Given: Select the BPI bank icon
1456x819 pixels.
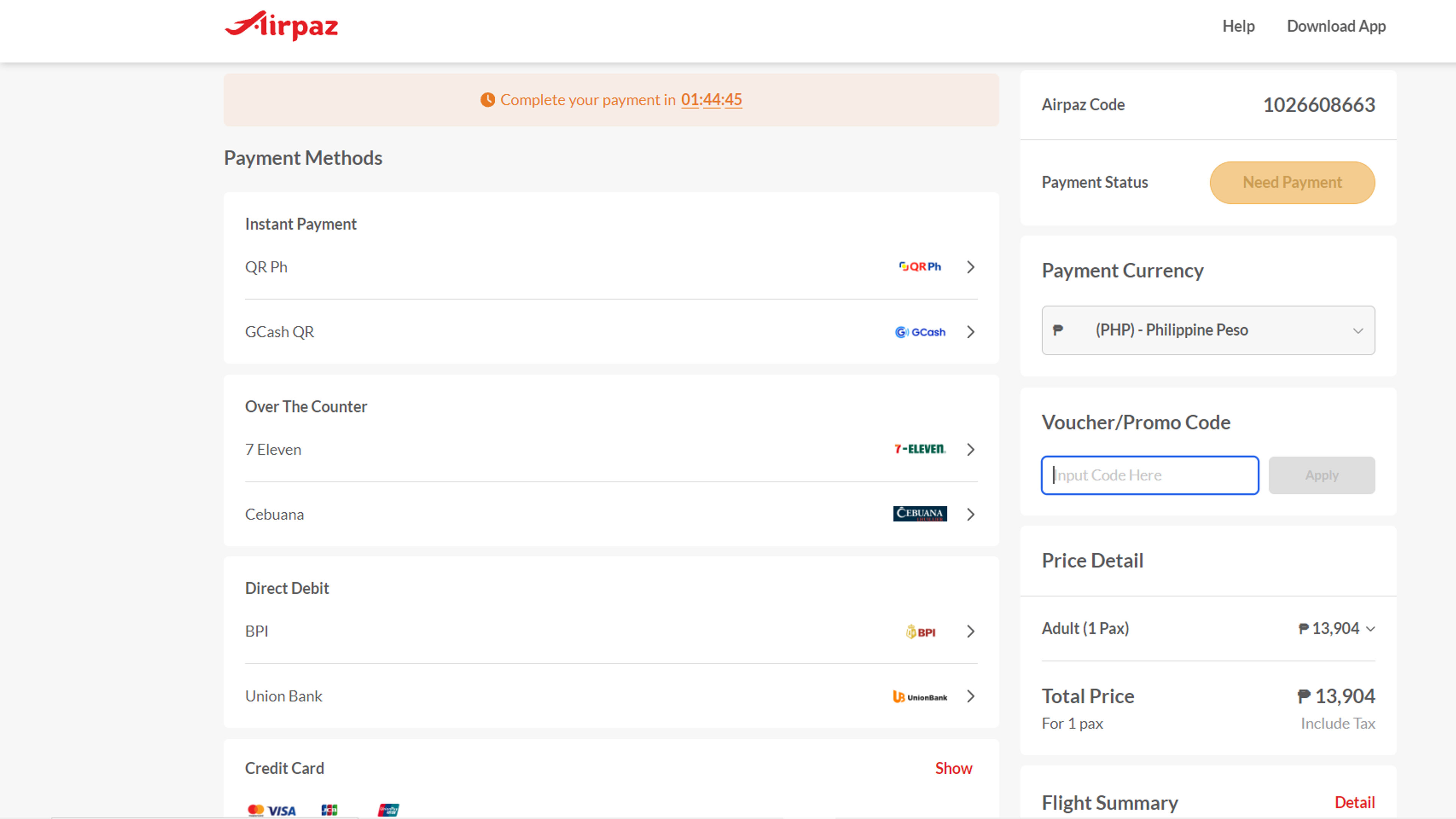Looking at the screenshot, I should (920, 631).
